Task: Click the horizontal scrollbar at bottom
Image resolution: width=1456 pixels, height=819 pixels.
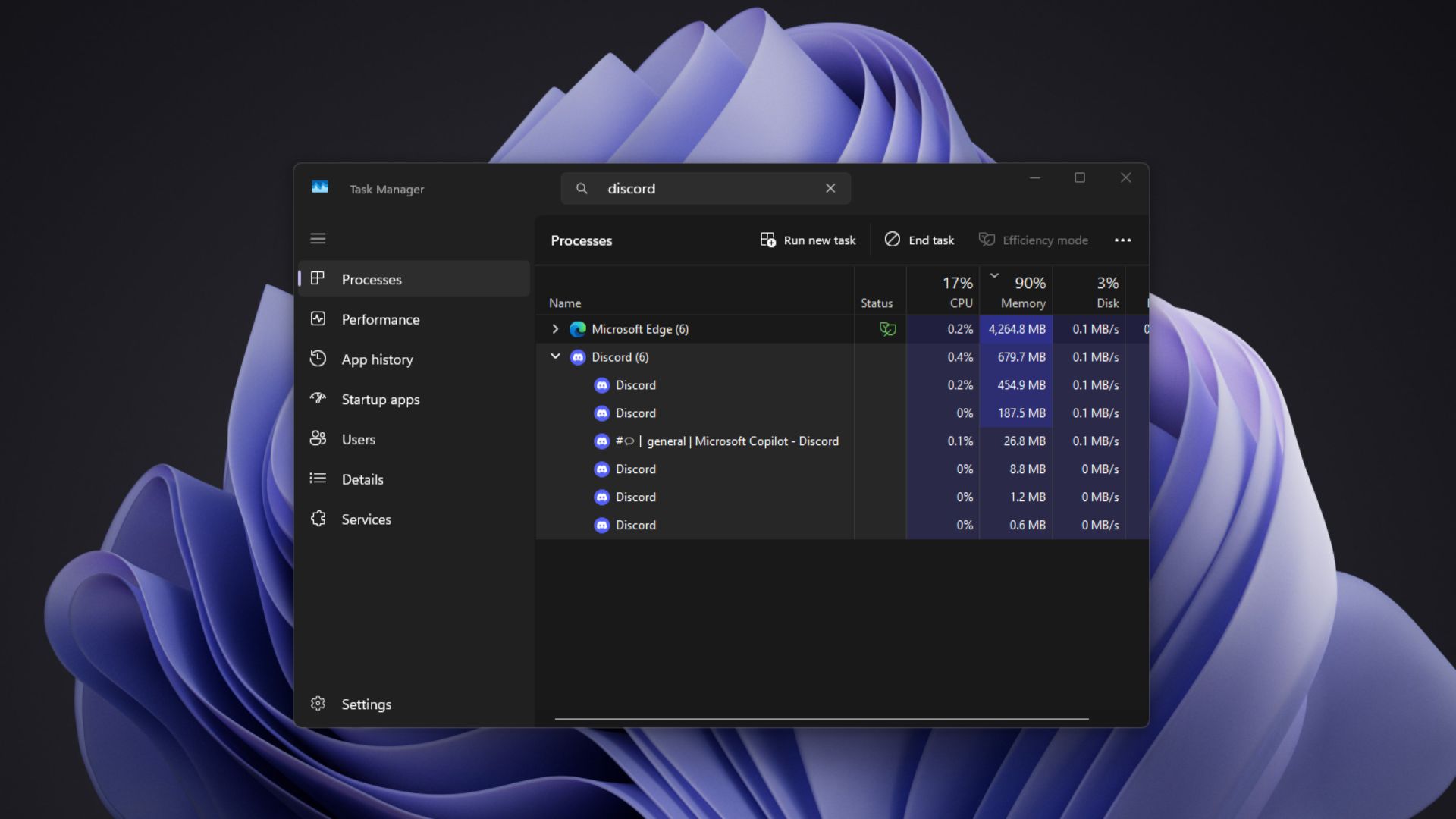Action: (821, 719)
